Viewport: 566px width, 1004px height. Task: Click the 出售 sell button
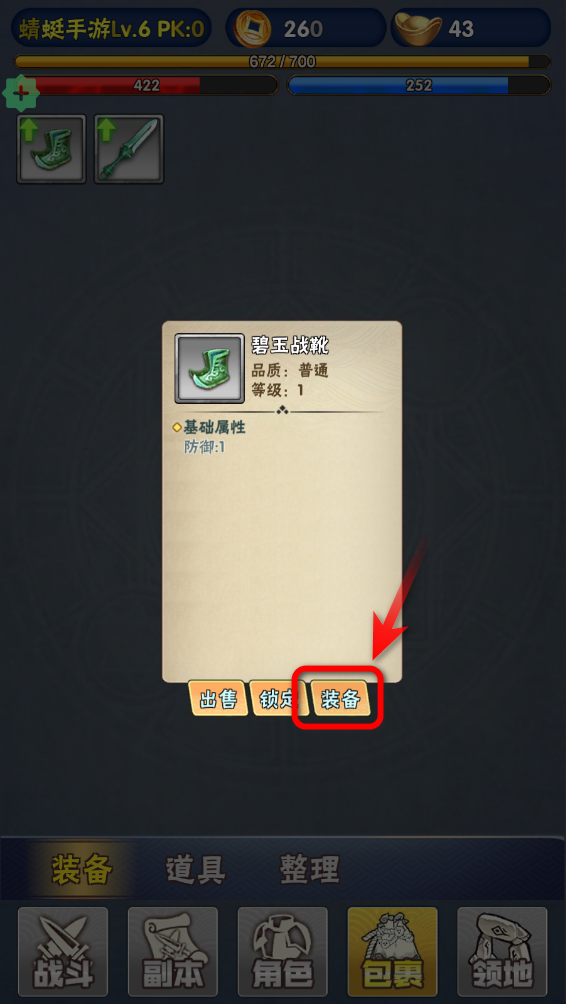[218, 699]
